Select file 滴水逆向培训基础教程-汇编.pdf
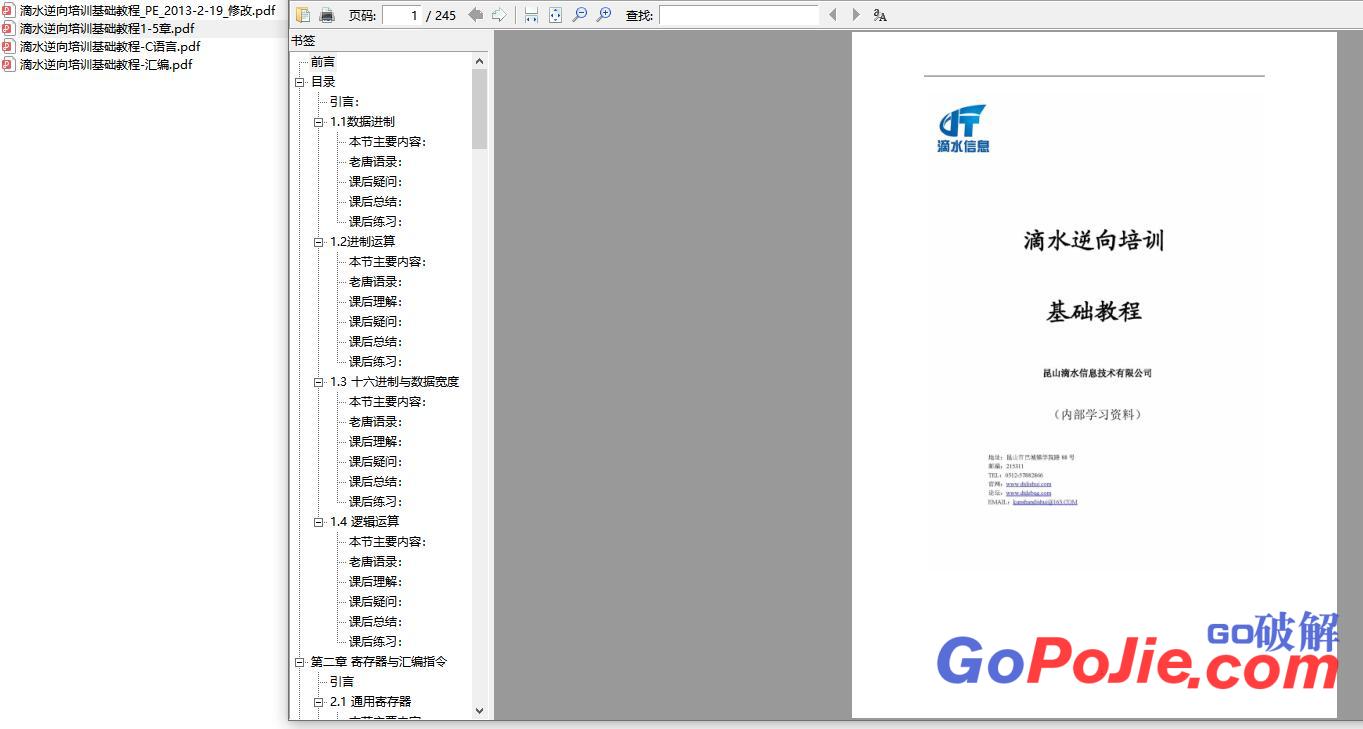 click(x=106, y=64)
